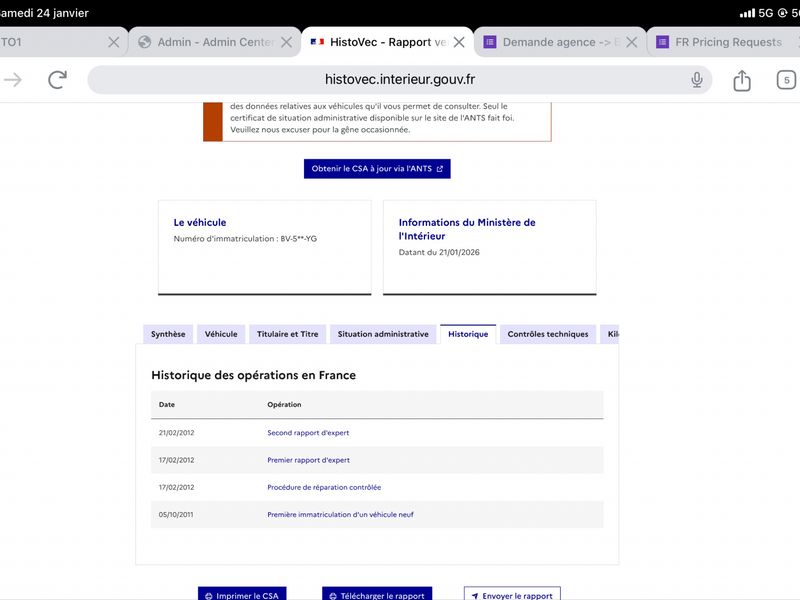This screenshot has width=800, height=600.
Task: Open the Contrôles techniques tab
Action: [547, 334]
